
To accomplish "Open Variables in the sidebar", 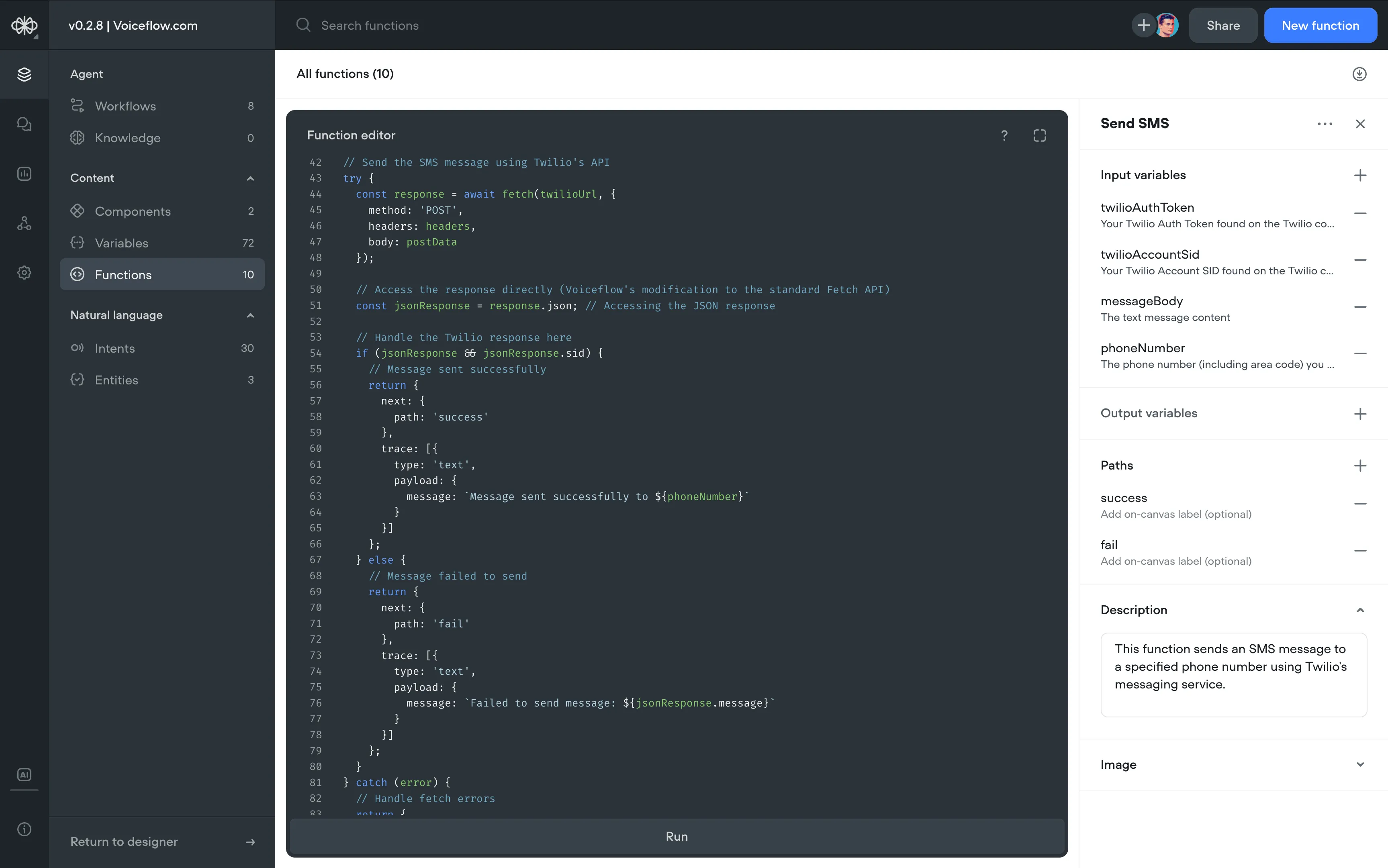I will 121,243.
